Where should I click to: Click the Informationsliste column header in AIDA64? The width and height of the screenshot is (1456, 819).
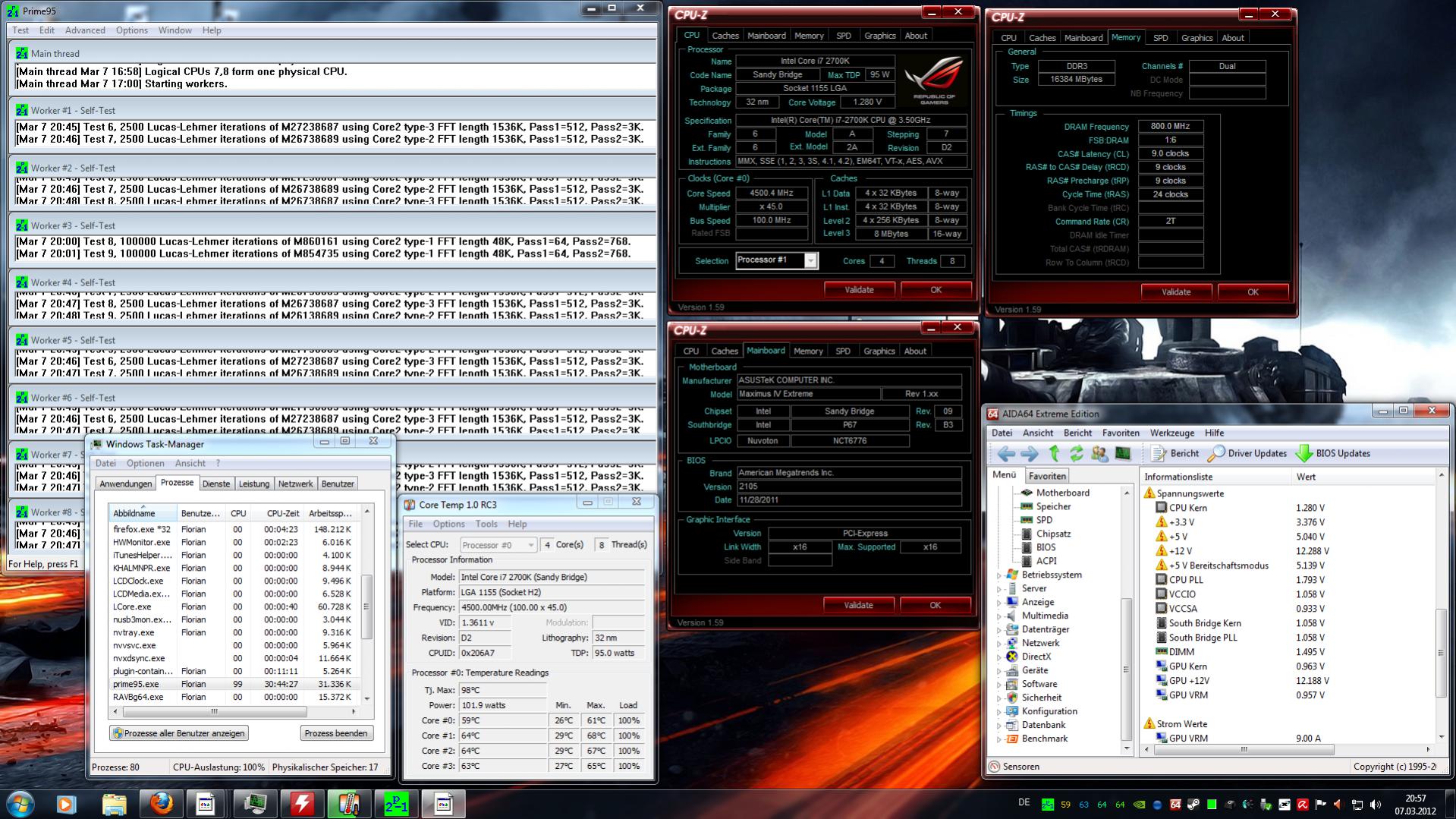(x=1216, y=477)
